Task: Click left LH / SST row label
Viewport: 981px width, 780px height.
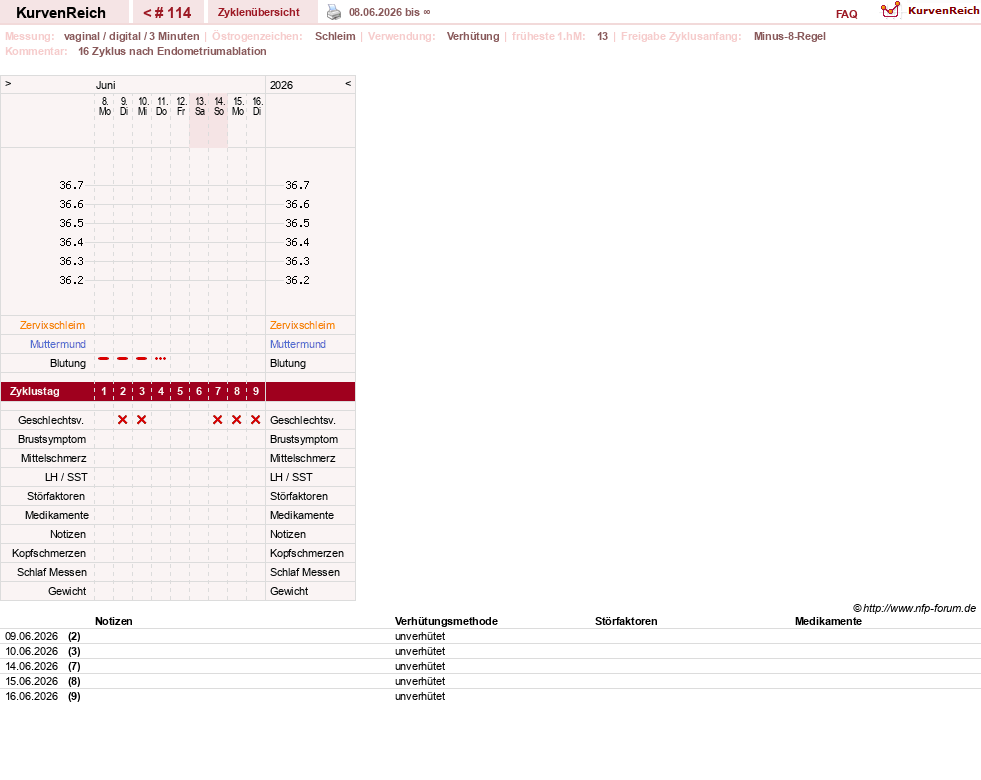Action: coord(66,477)
